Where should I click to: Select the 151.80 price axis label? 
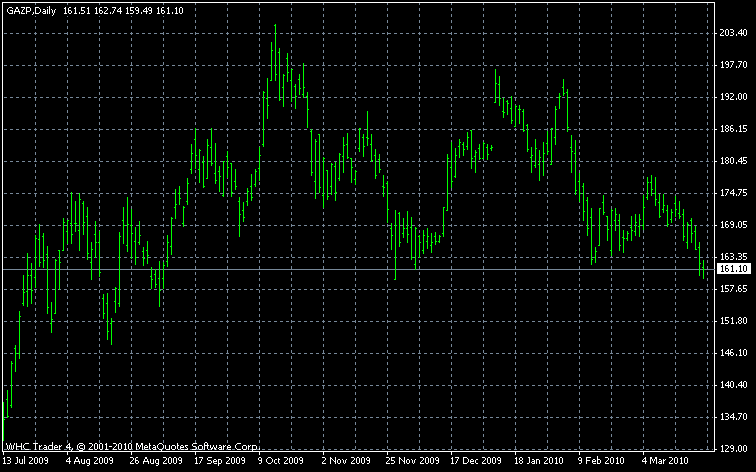734,321
